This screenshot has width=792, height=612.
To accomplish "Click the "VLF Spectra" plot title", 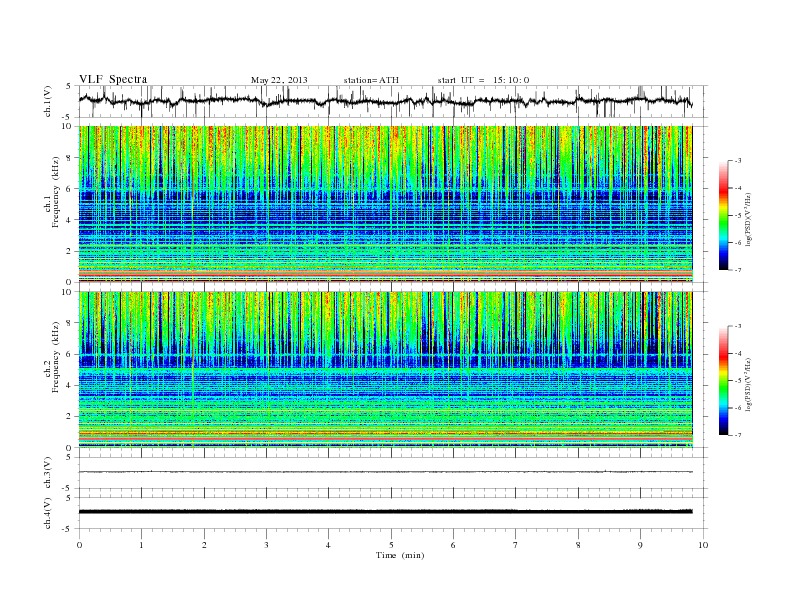I will click(x=113, y=79).
